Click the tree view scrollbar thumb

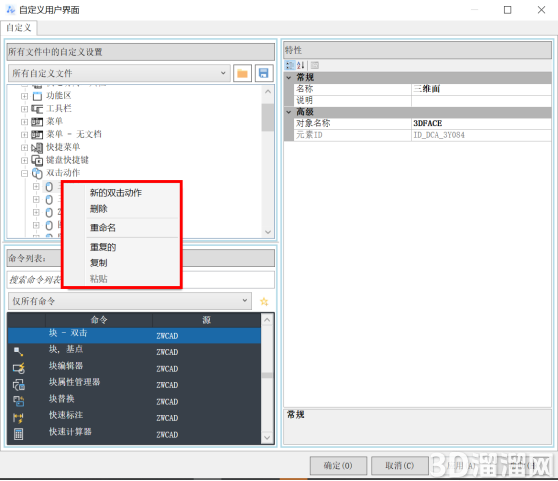268,117
